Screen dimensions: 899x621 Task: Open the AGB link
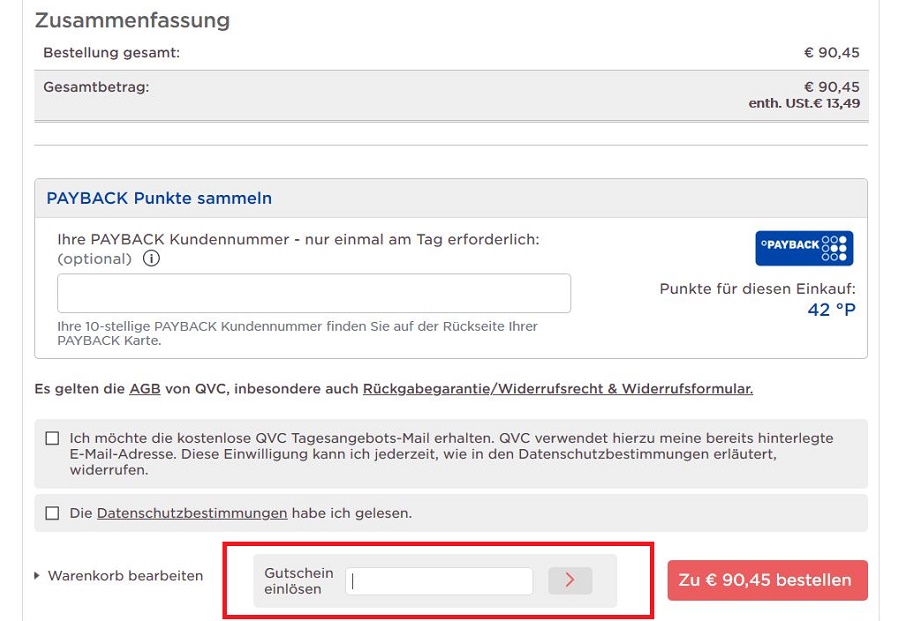point(145,389)
